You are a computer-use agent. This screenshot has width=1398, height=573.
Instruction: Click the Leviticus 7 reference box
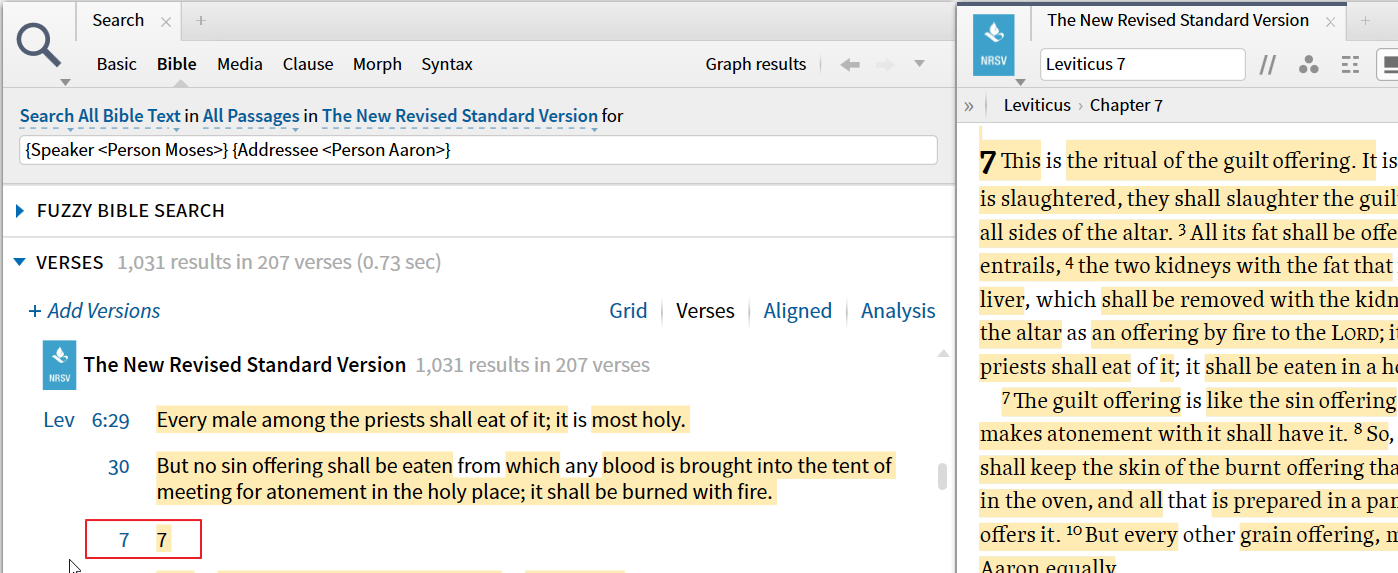click(x=1141, y=64)
